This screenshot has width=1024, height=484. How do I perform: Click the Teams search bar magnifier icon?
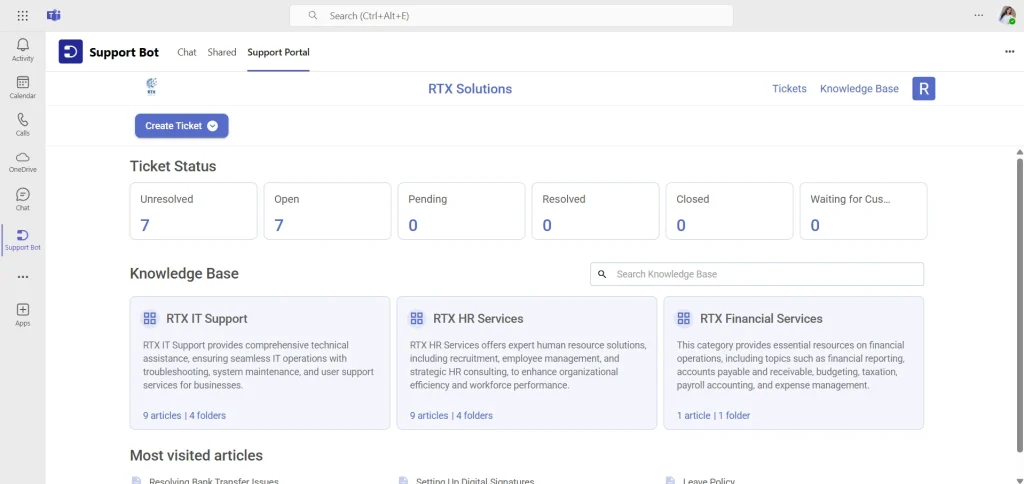(313, 15)
